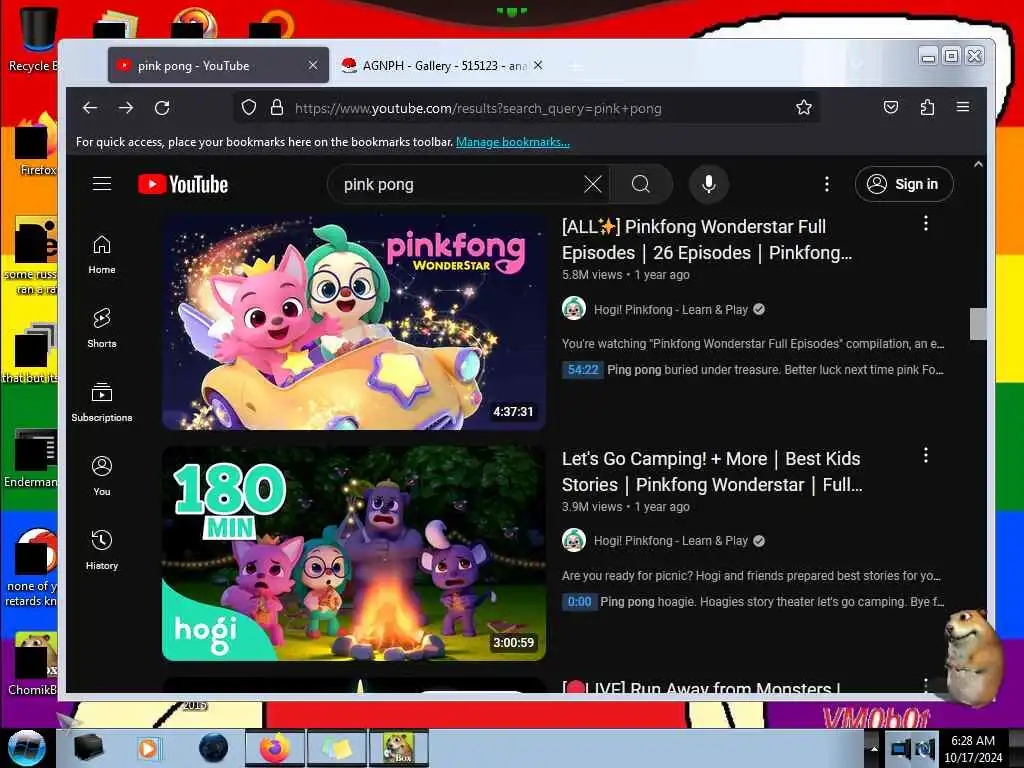1024x768 pixels.
Task: Open the LIVE Run Away from Monsters title
Action: (701, 686)
